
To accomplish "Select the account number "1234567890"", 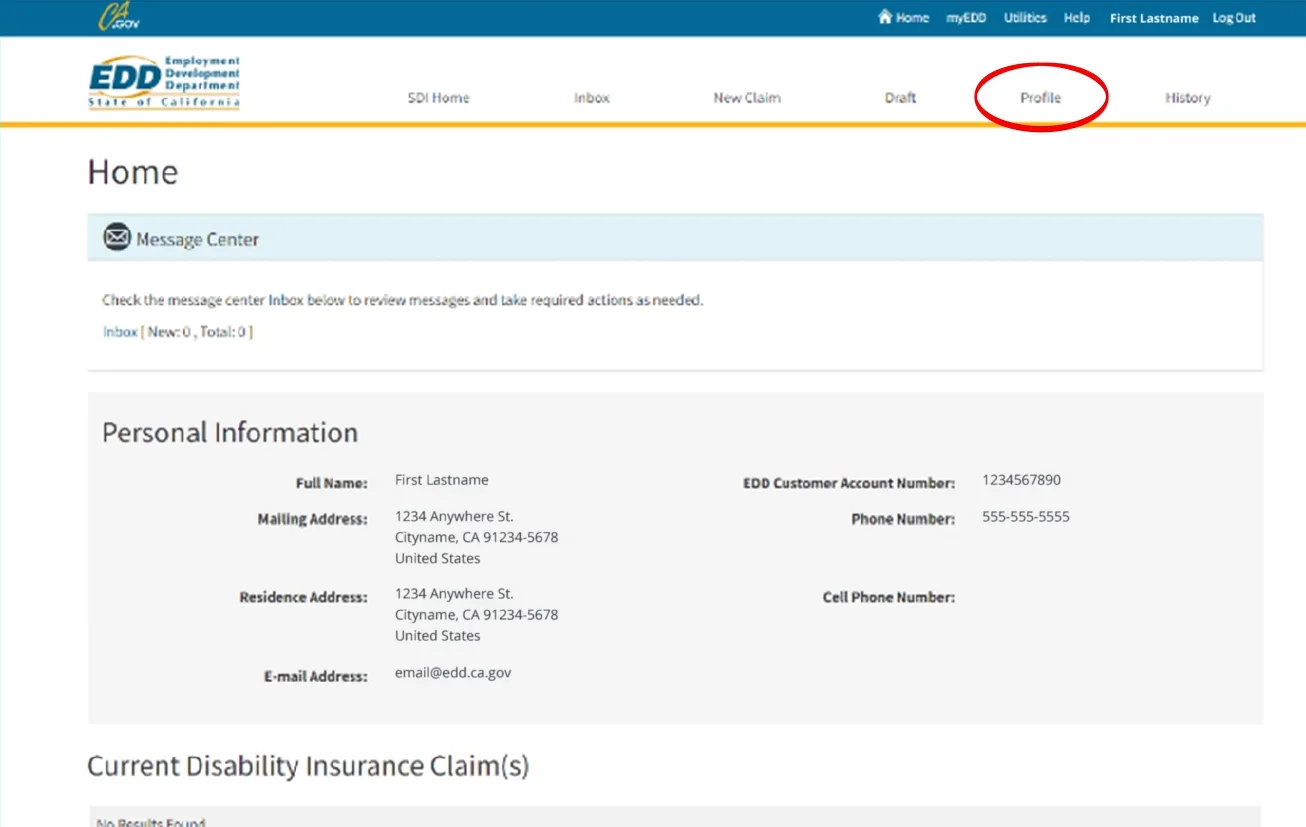I will click(x=1021, y=480).
